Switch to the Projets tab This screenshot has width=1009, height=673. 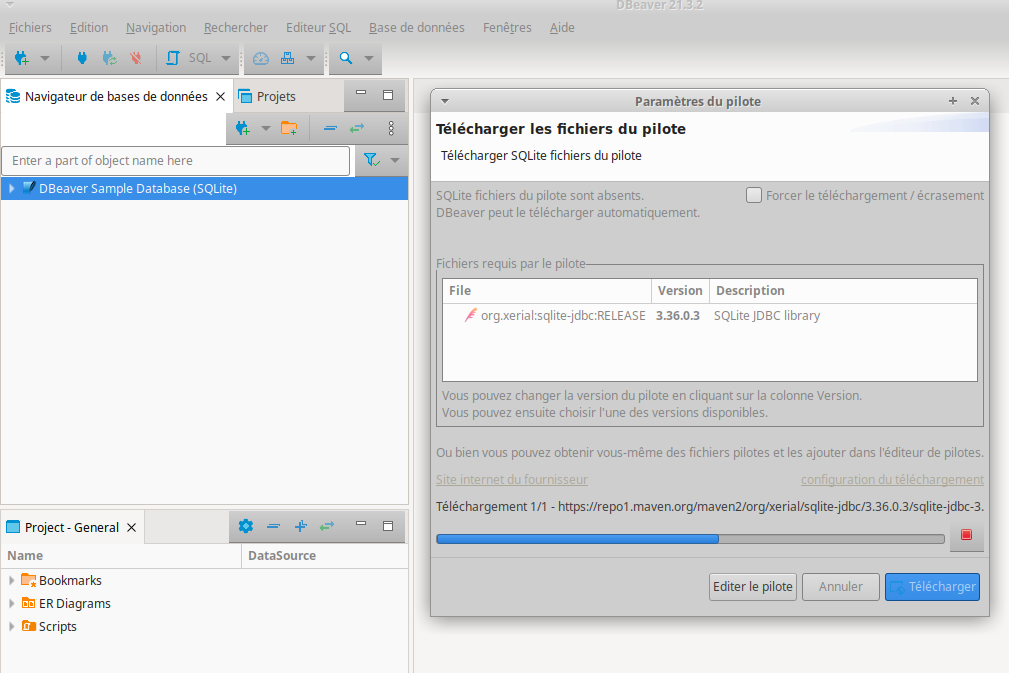tap(275, 96)
